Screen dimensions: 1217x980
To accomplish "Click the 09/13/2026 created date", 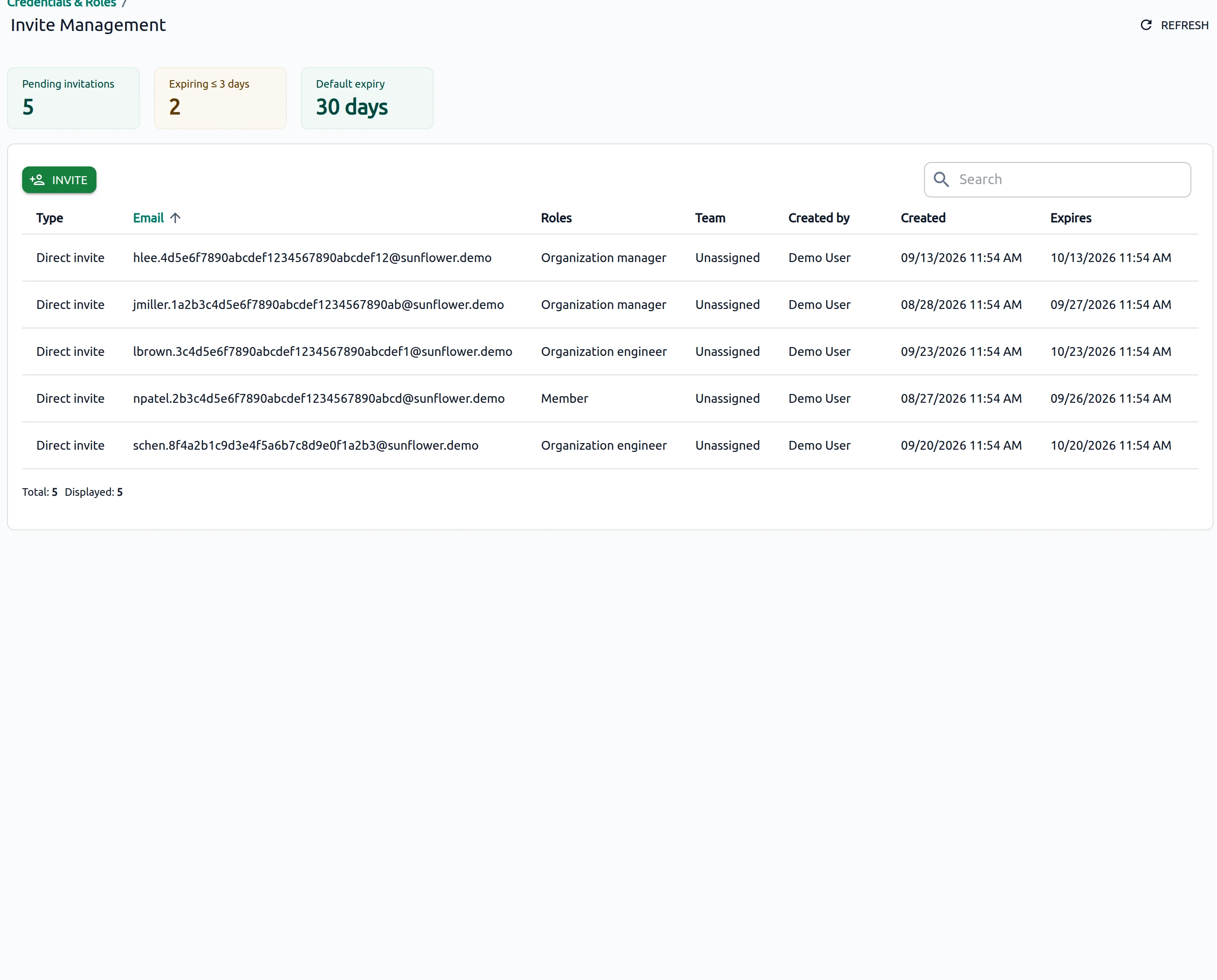I will [x=961, y=258].
